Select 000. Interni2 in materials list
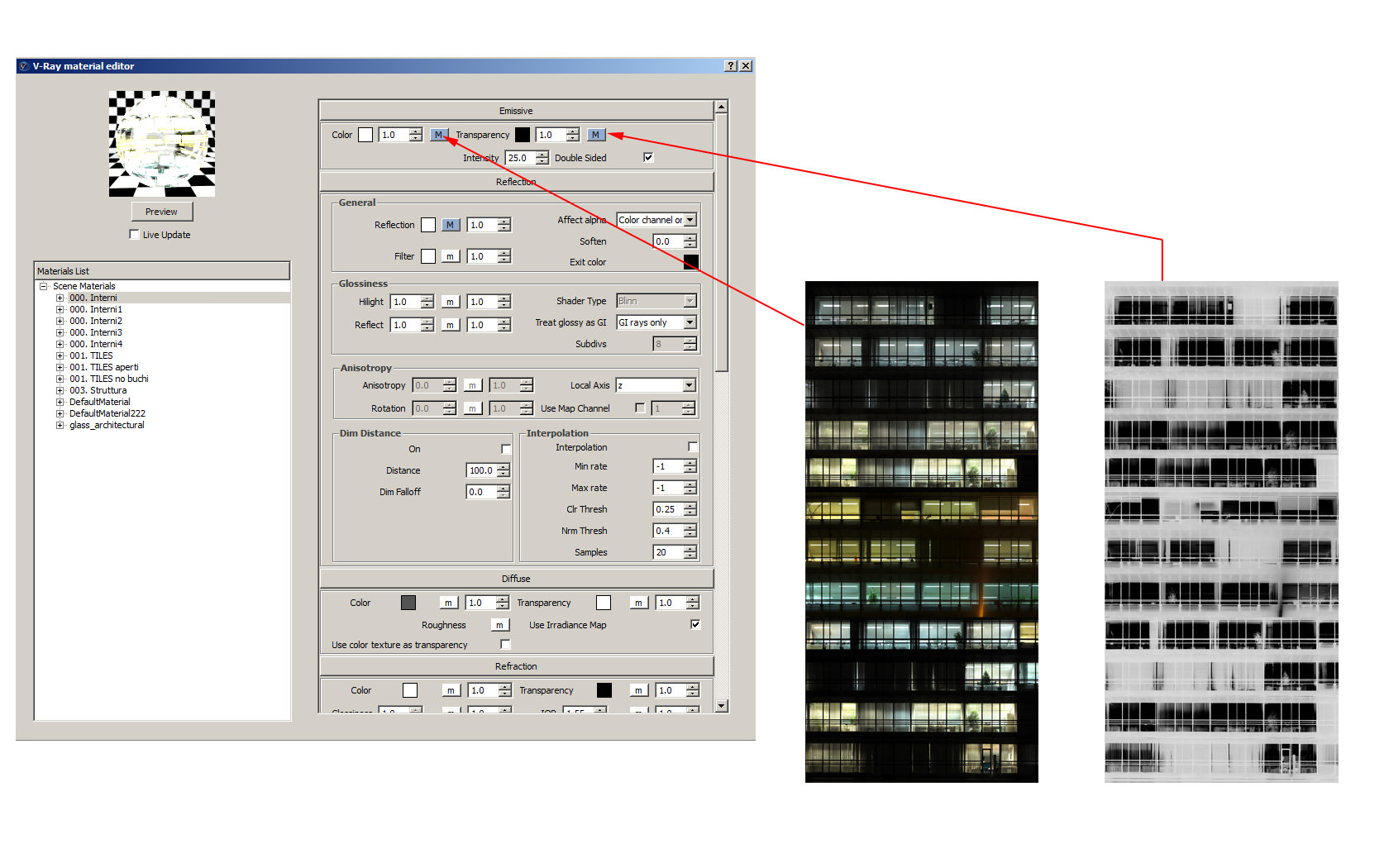The image size is (1389, 868). click(x=96, y=321)
